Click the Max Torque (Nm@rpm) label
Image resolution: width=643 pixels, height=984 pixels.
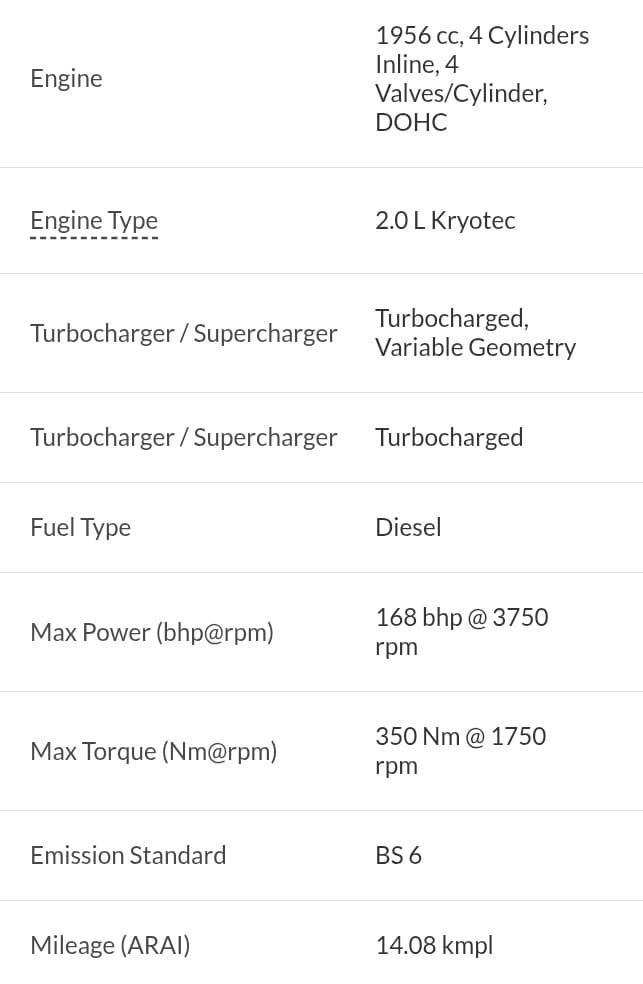click(x=154, y=751)
